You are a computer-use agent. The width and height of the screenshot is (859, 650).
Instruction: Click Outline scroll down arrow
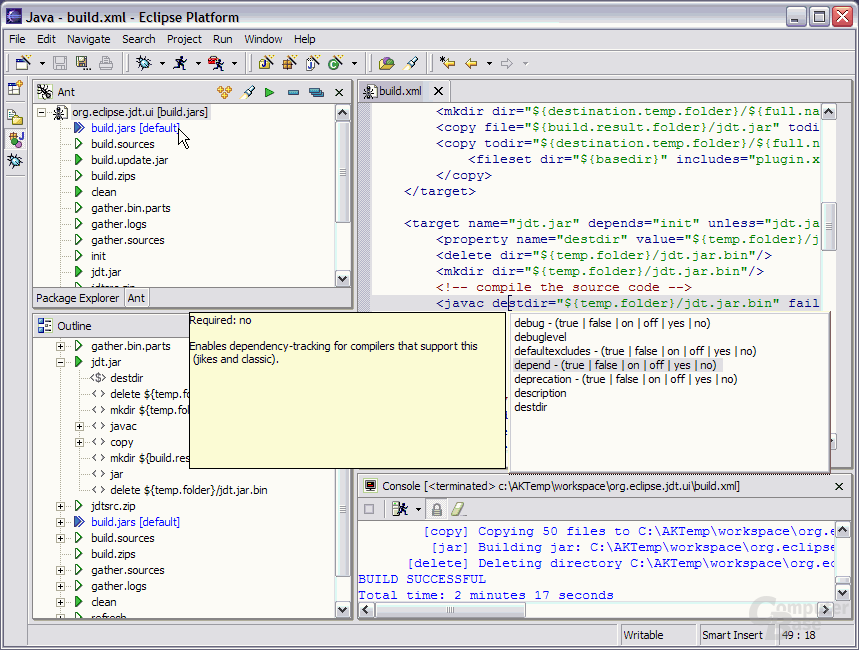(x=342, y=609)
